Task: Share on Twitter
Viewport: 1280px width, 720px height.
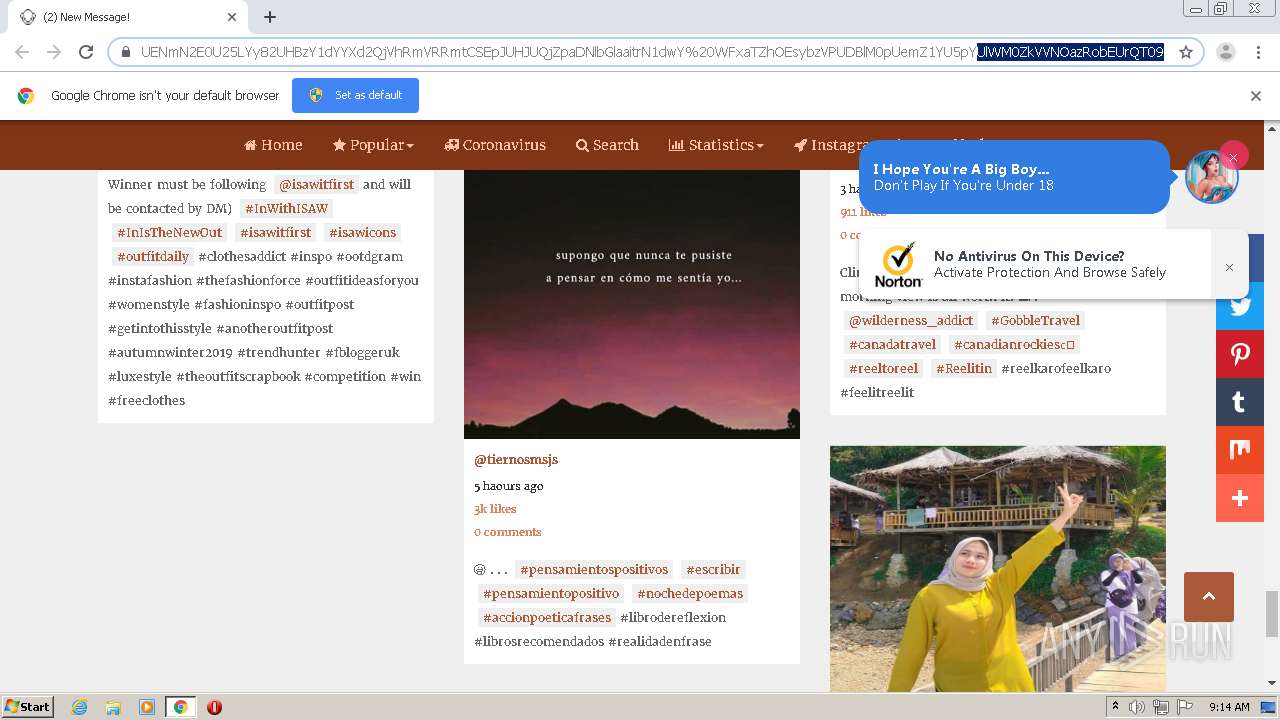Action: [x=1240, y=306]
